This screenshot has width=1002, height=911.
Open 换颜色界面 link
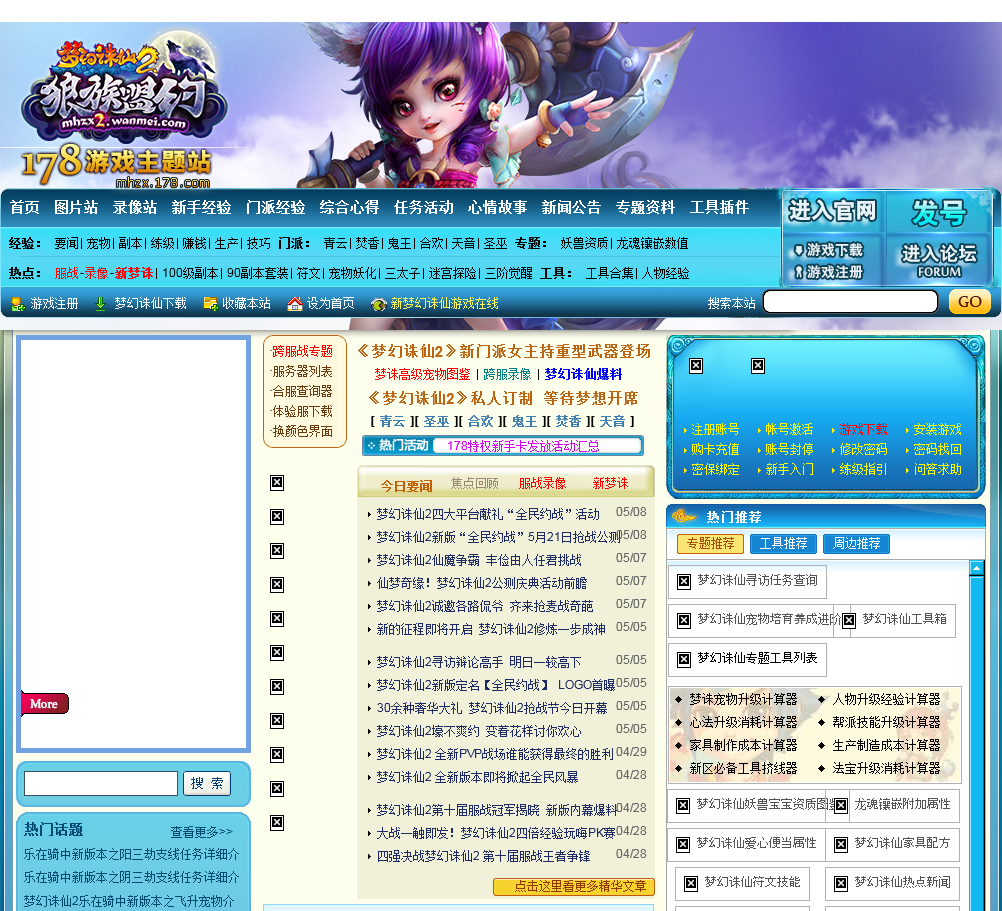pyautogui.click(x=302, y=431)
